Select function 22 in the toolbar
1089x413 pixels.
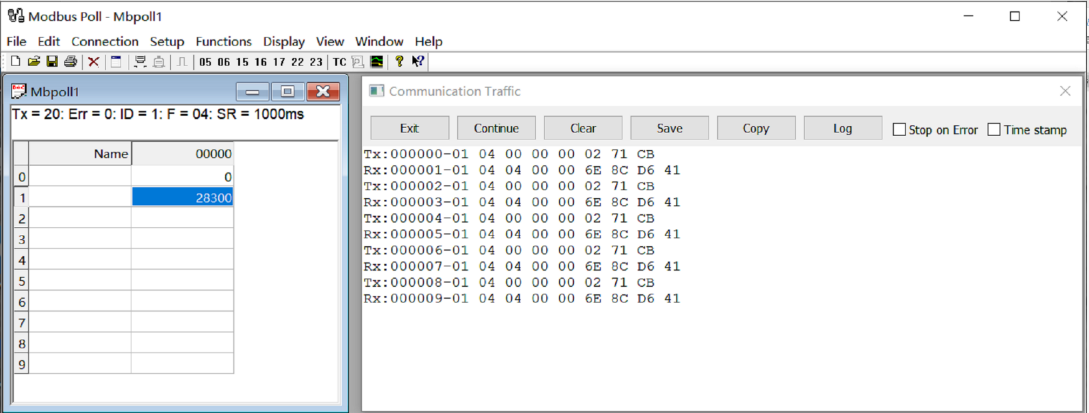[297, 62]
